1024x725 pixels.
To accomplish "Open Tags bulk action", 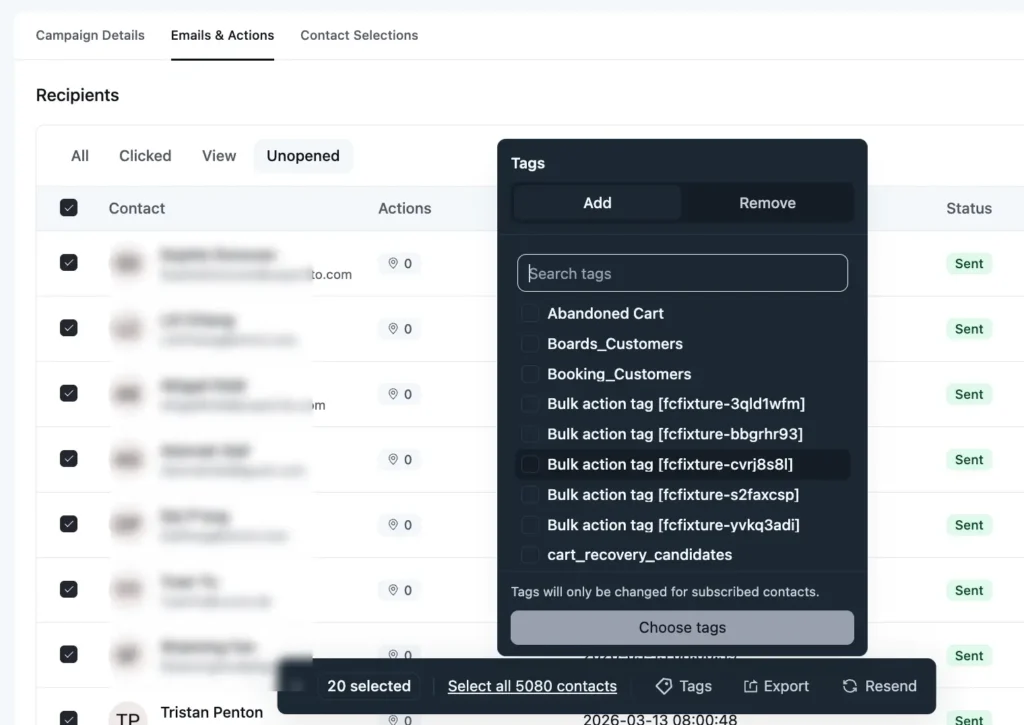I will coord(684,686).
